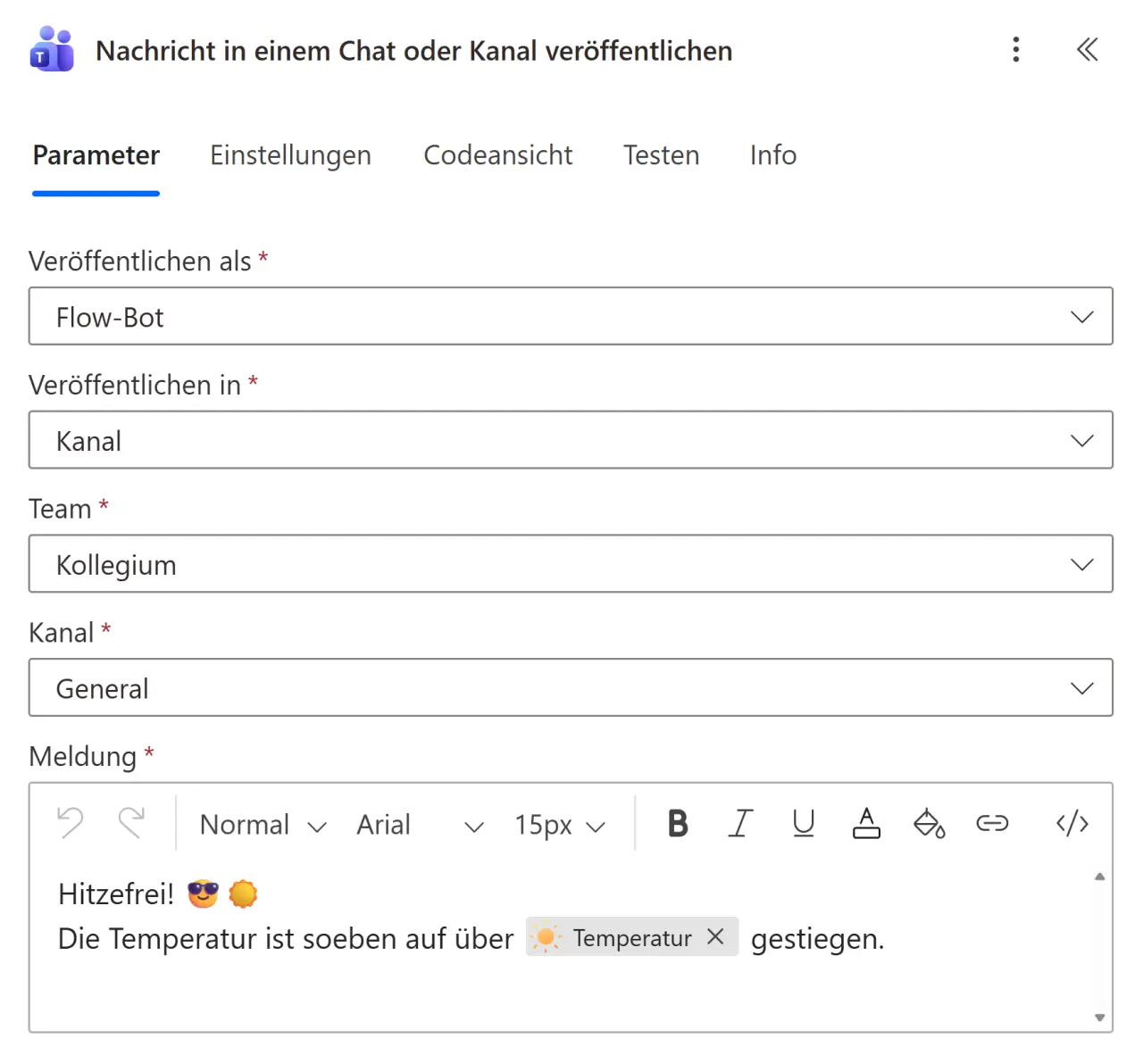Expand the Kanal dropdown showing General
The width and height of the screenshot is (1143, 1064).
(x=1082, y=687)
